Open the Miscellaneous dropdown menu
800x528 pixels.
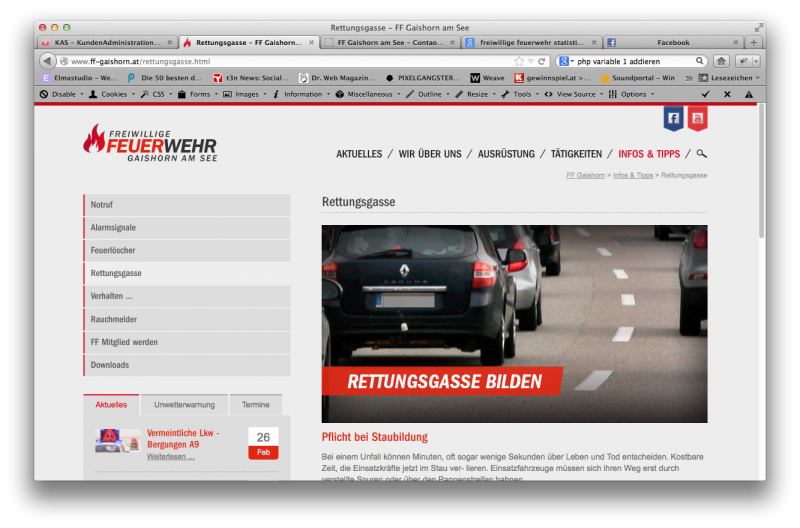(368, 94)
